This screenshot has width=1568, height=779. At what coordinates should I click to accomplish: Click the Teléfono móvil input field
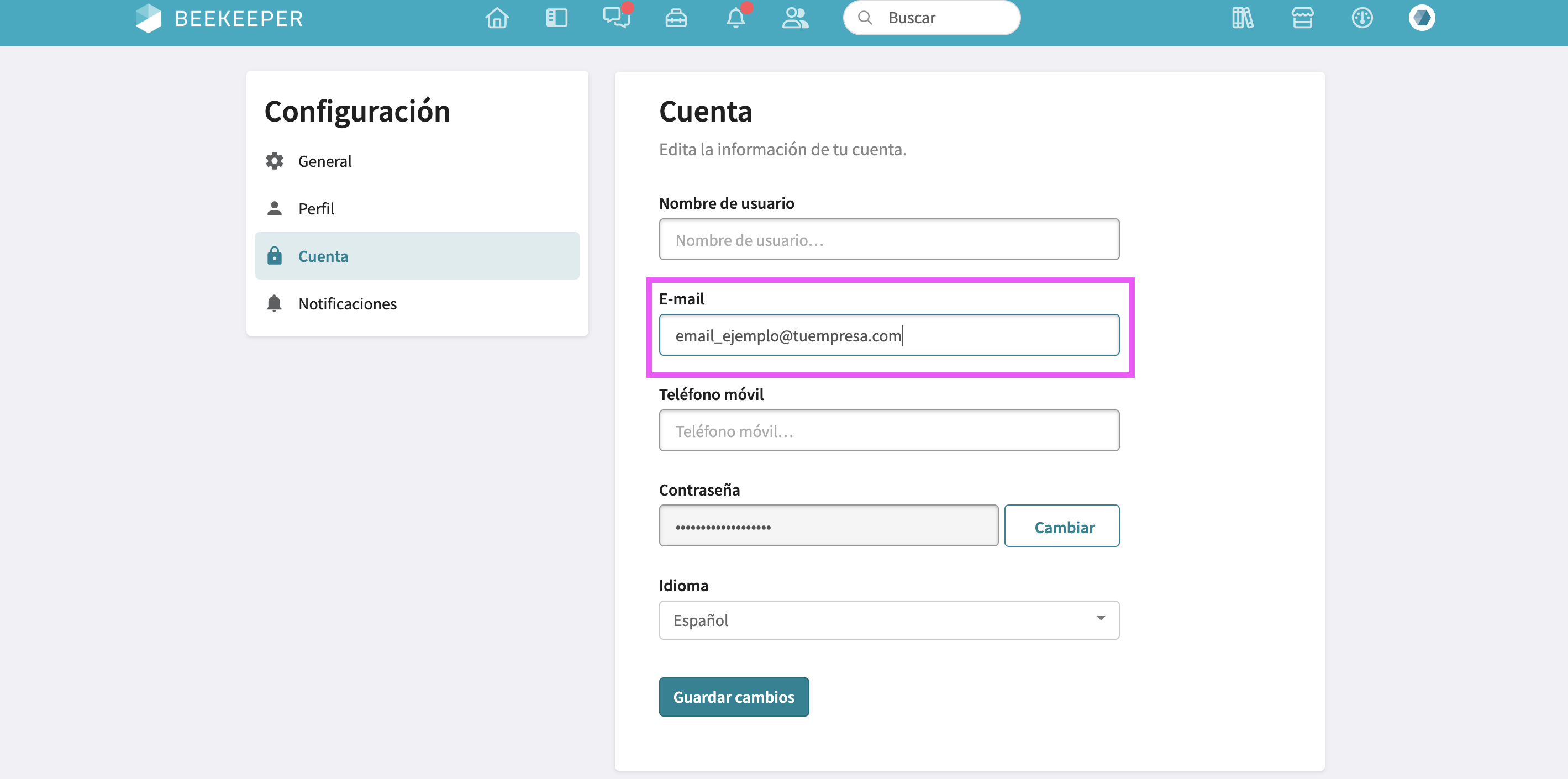(888, 431)
